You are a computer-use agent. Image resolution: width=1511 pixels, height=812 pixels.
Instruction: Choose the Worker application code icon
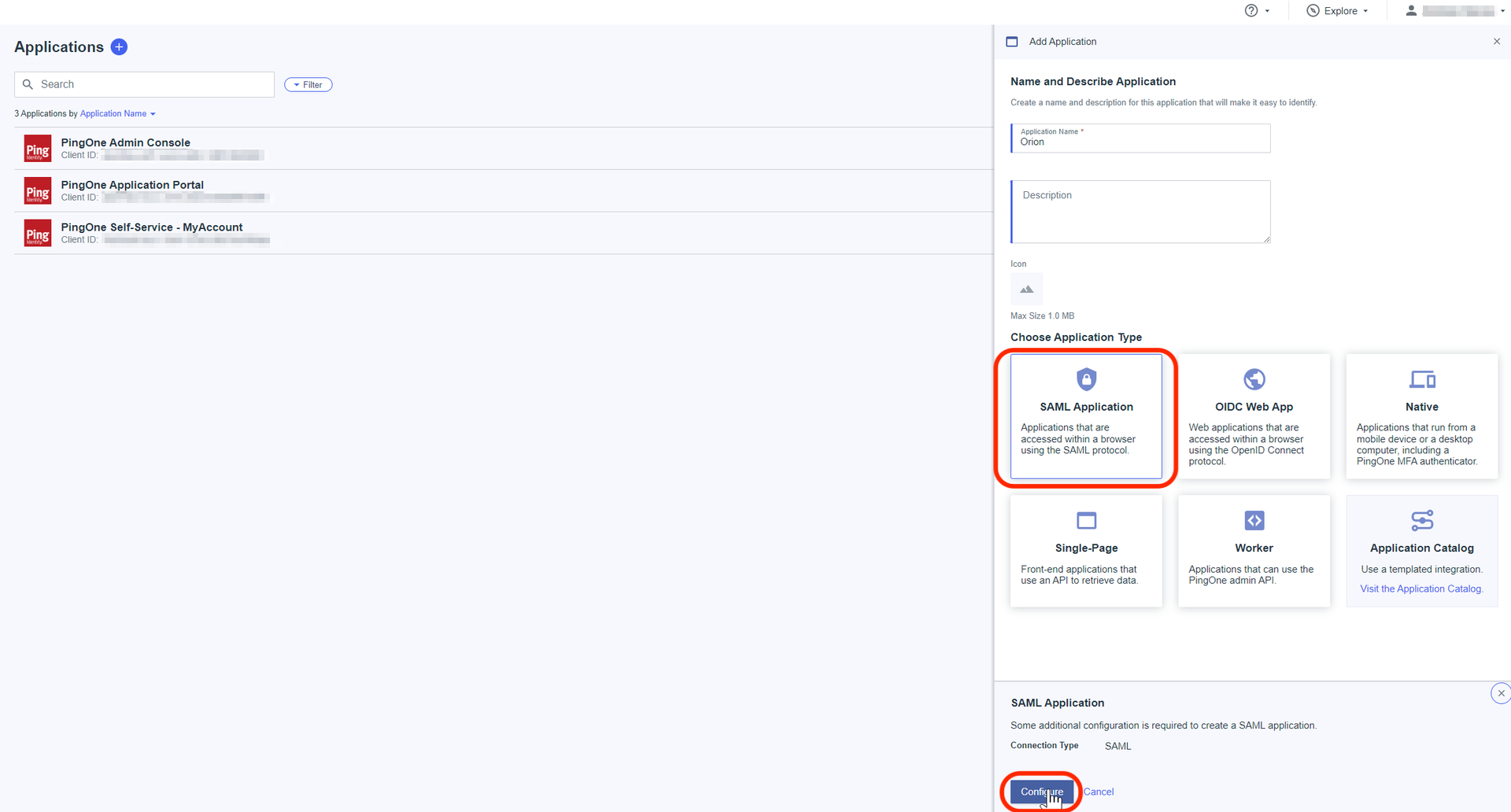click(x=1254, y=521)
